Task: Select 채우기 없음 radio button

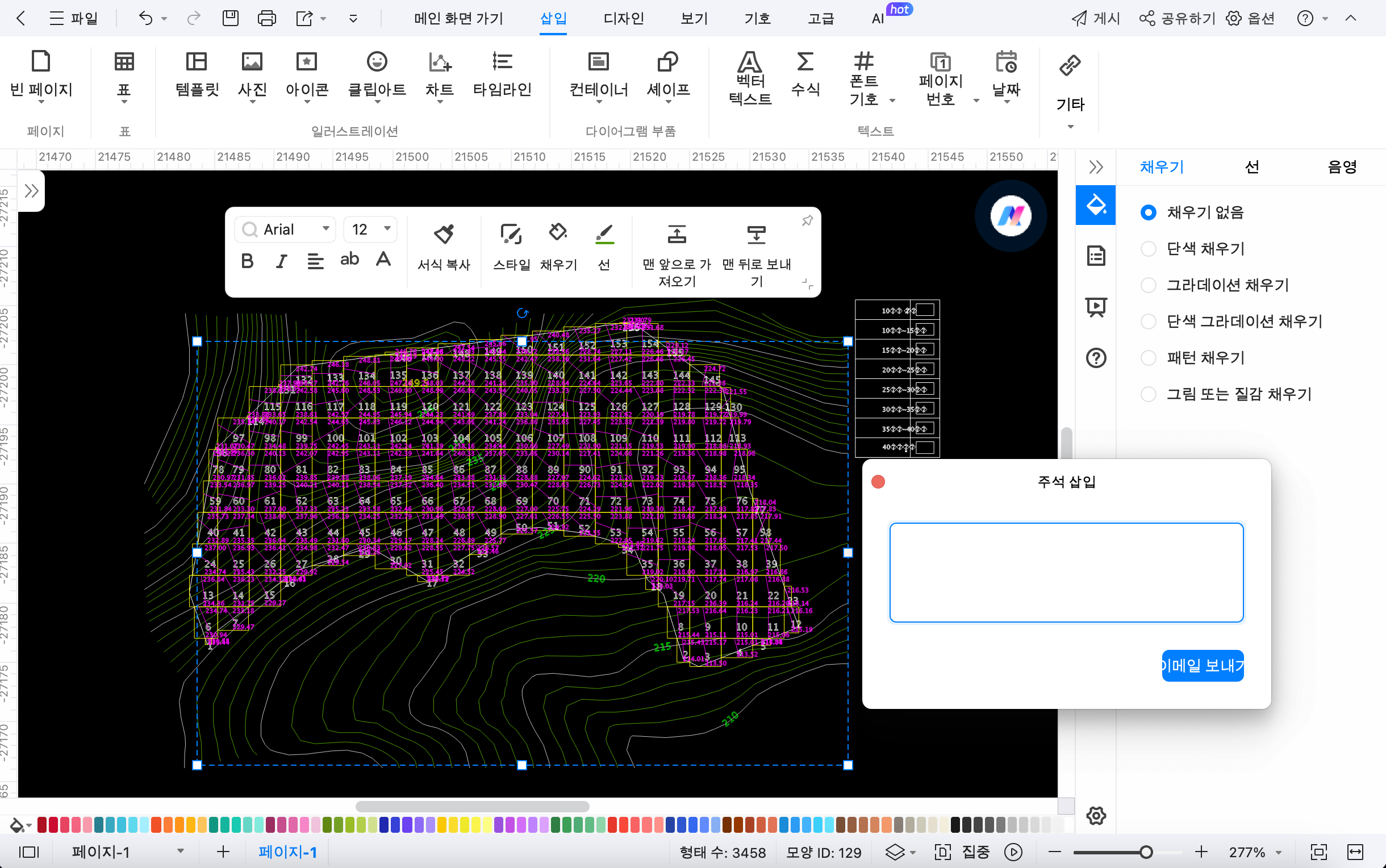Action: (x=1148, y=212)
